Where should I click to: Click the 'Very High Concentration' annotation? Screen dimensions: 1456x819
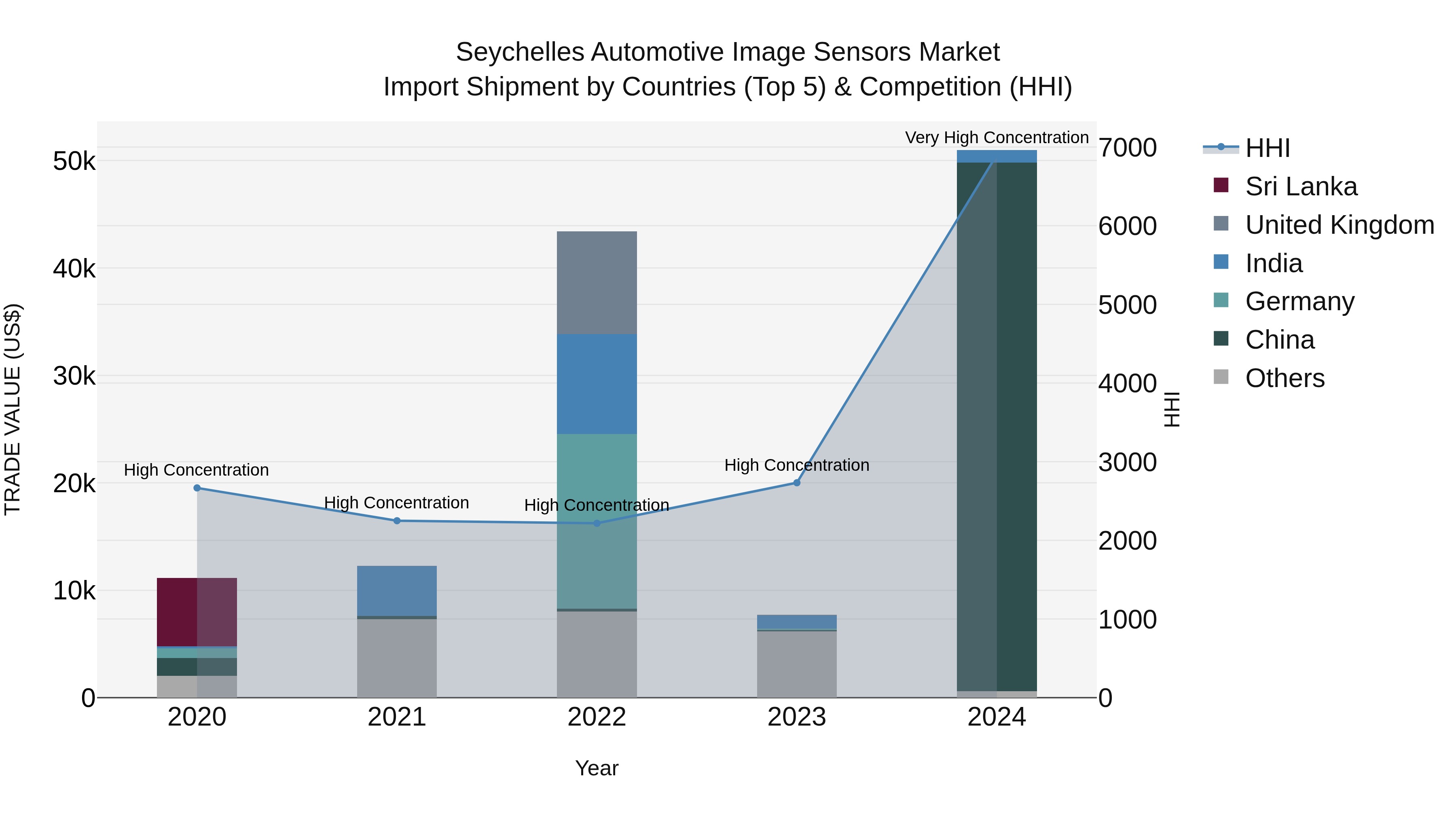(997, 138)
